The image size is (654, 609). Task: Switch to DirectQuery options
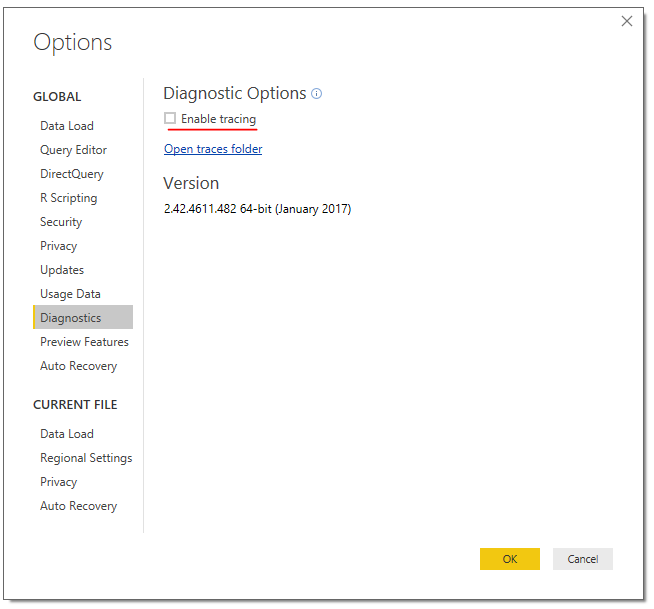click(x=72, y=174)
